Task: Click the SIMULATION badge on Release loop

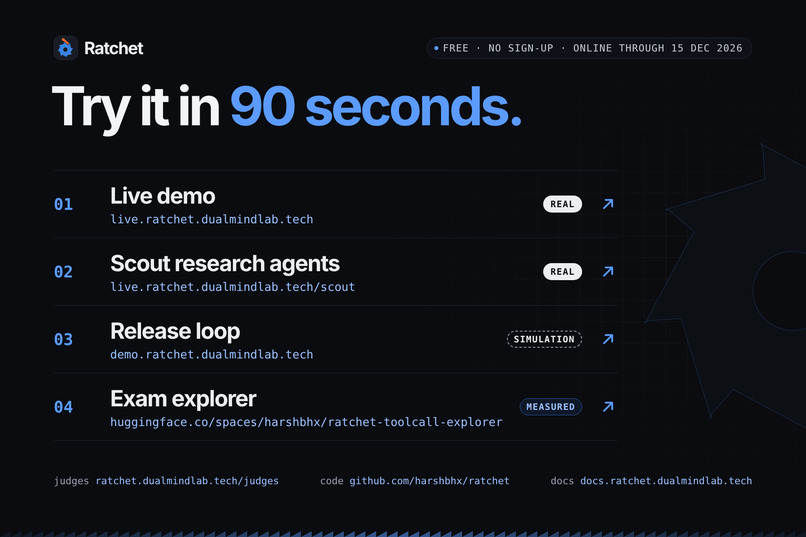Action: tap(544, 339)
